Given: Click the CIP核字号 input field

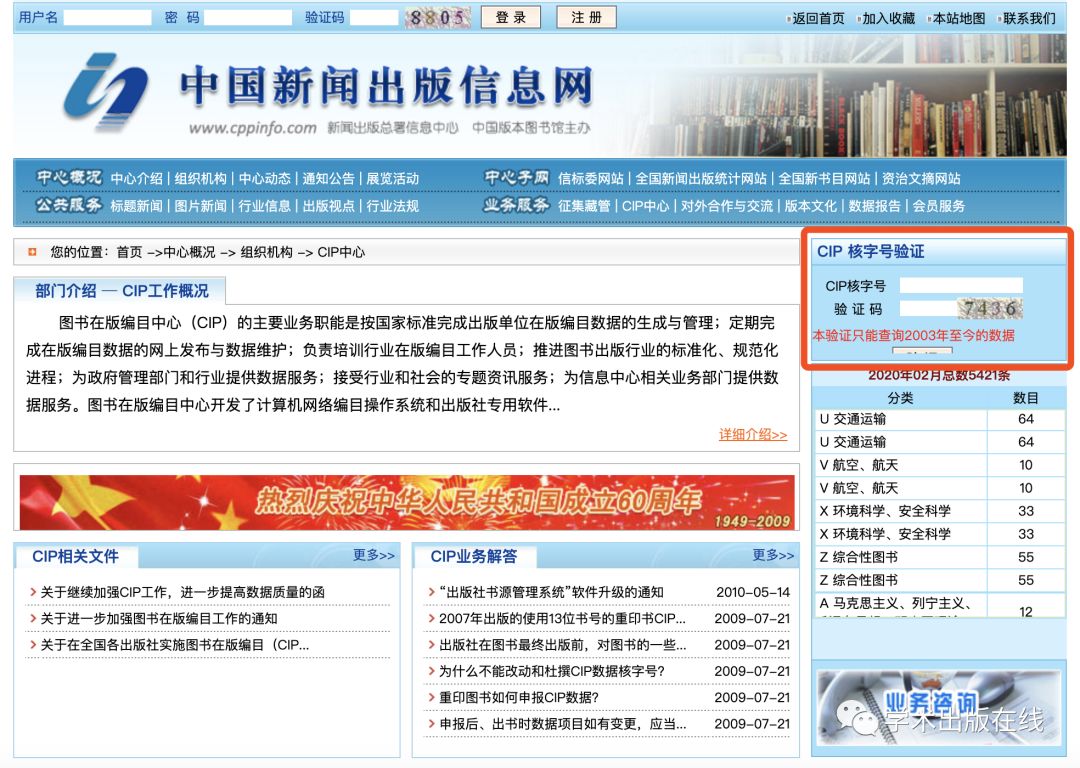Looking at the screenshot, I should (962, 286).
